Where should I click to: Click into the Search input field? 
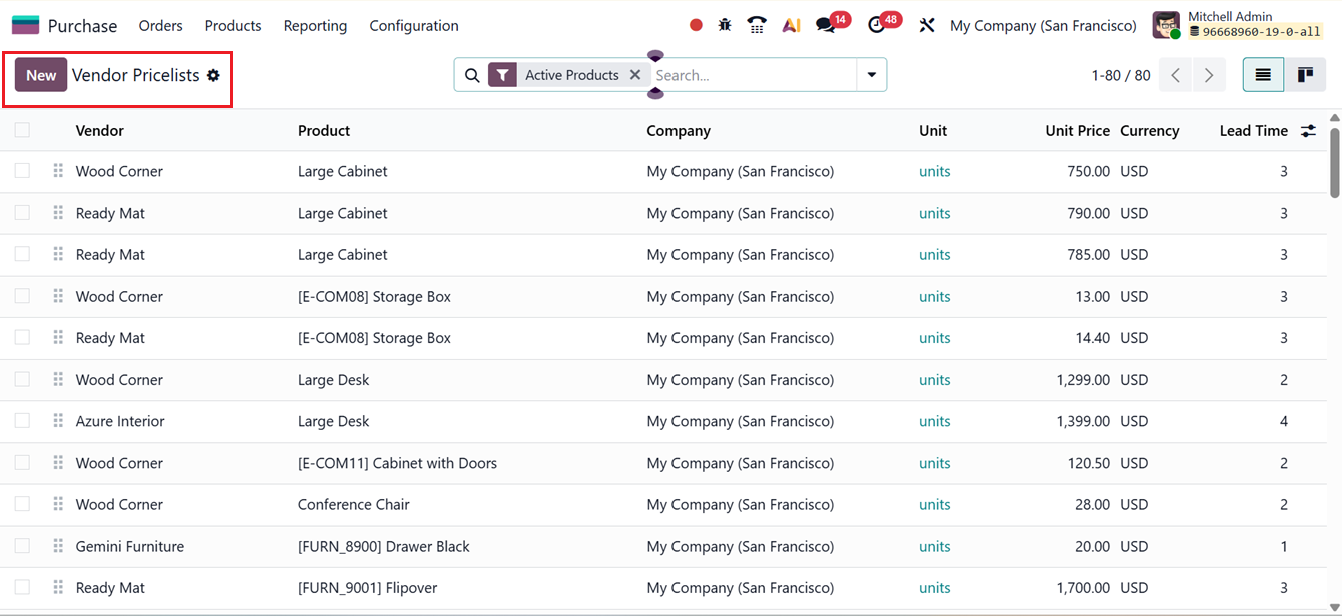752,75
